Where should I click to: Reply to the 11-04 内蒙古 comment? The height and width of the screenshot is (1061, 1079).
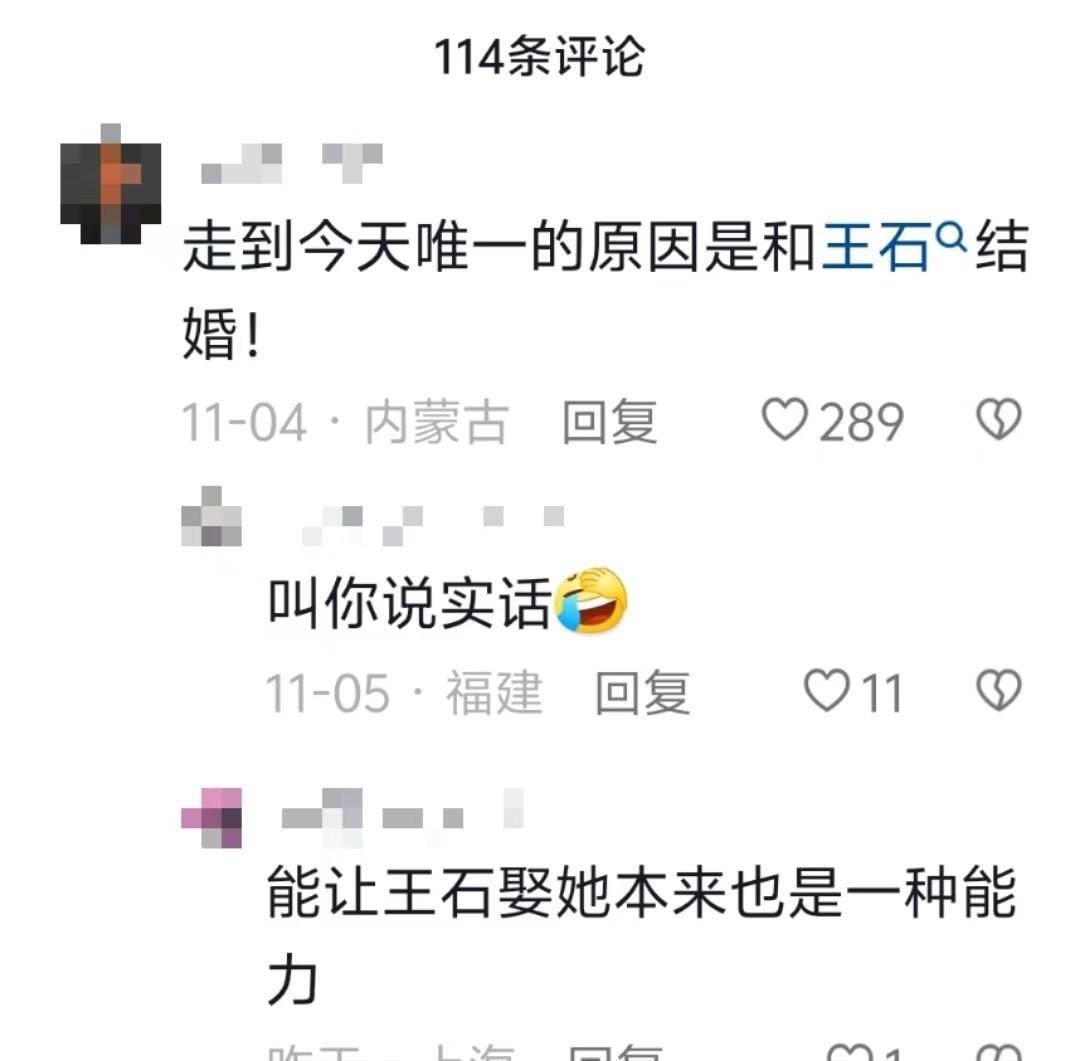(610, 421)
